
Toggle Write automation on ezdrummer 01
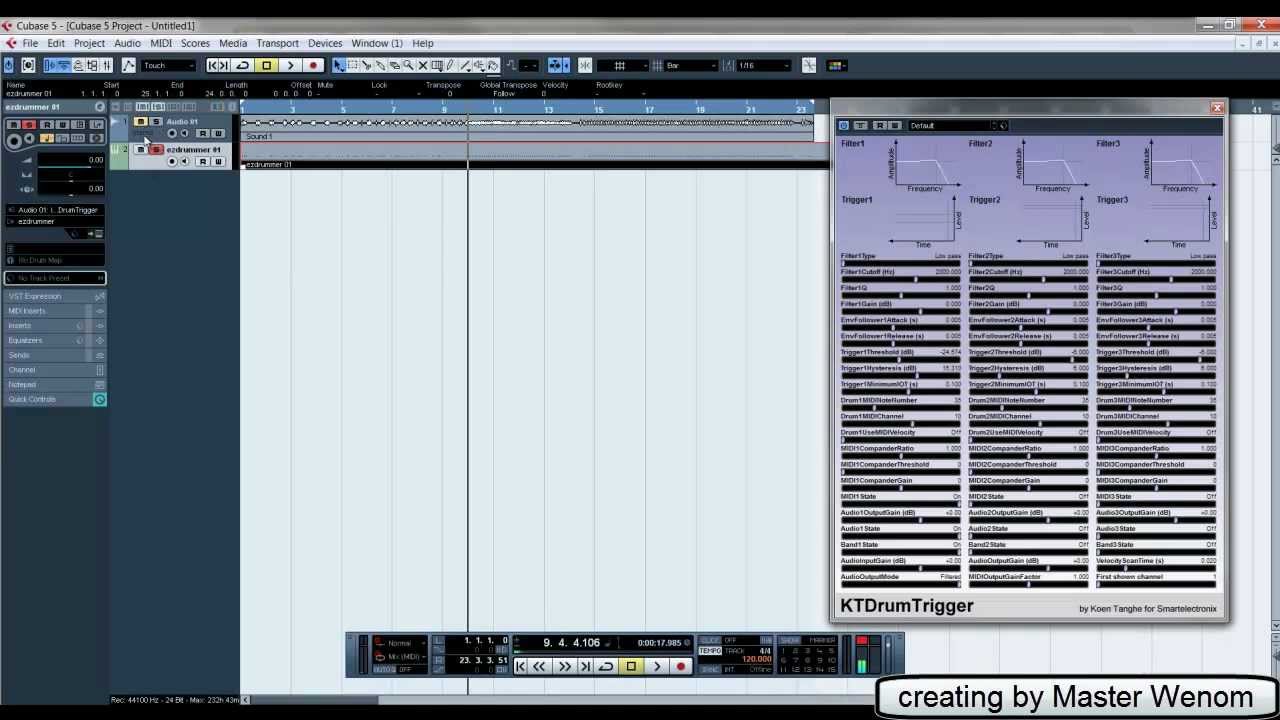point(217,161)
